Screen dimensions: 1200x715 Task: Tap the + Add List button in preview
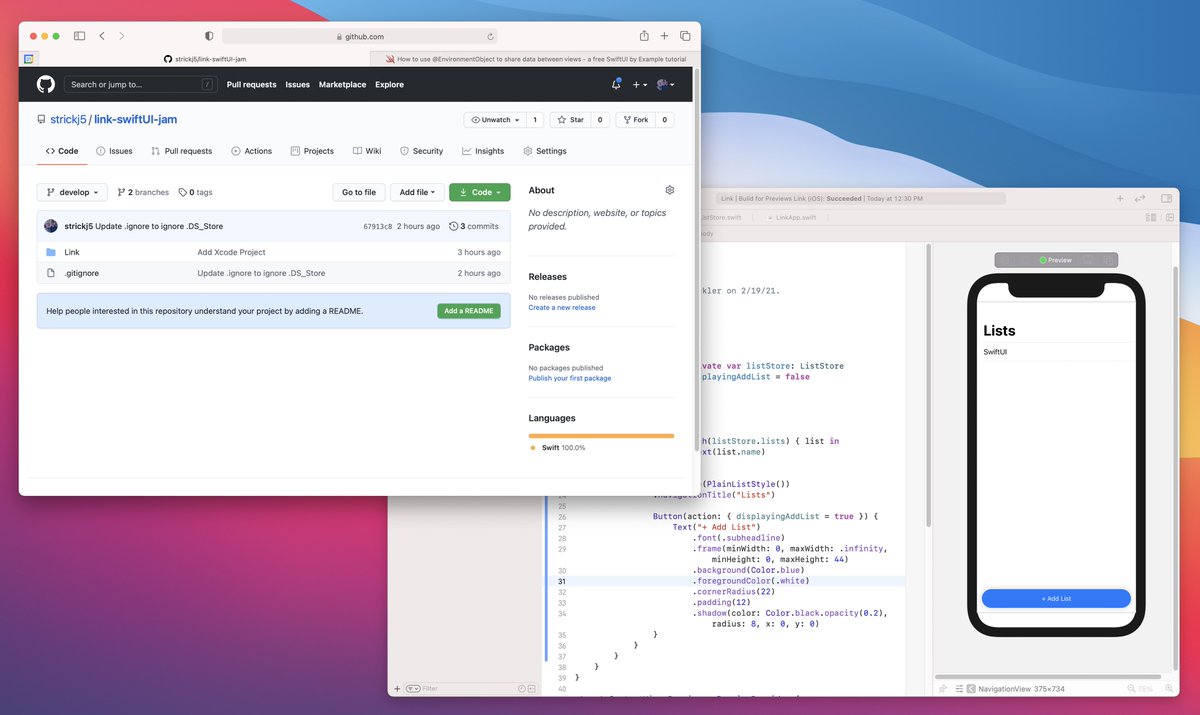pyautogui.click(x=1056, y=598)
